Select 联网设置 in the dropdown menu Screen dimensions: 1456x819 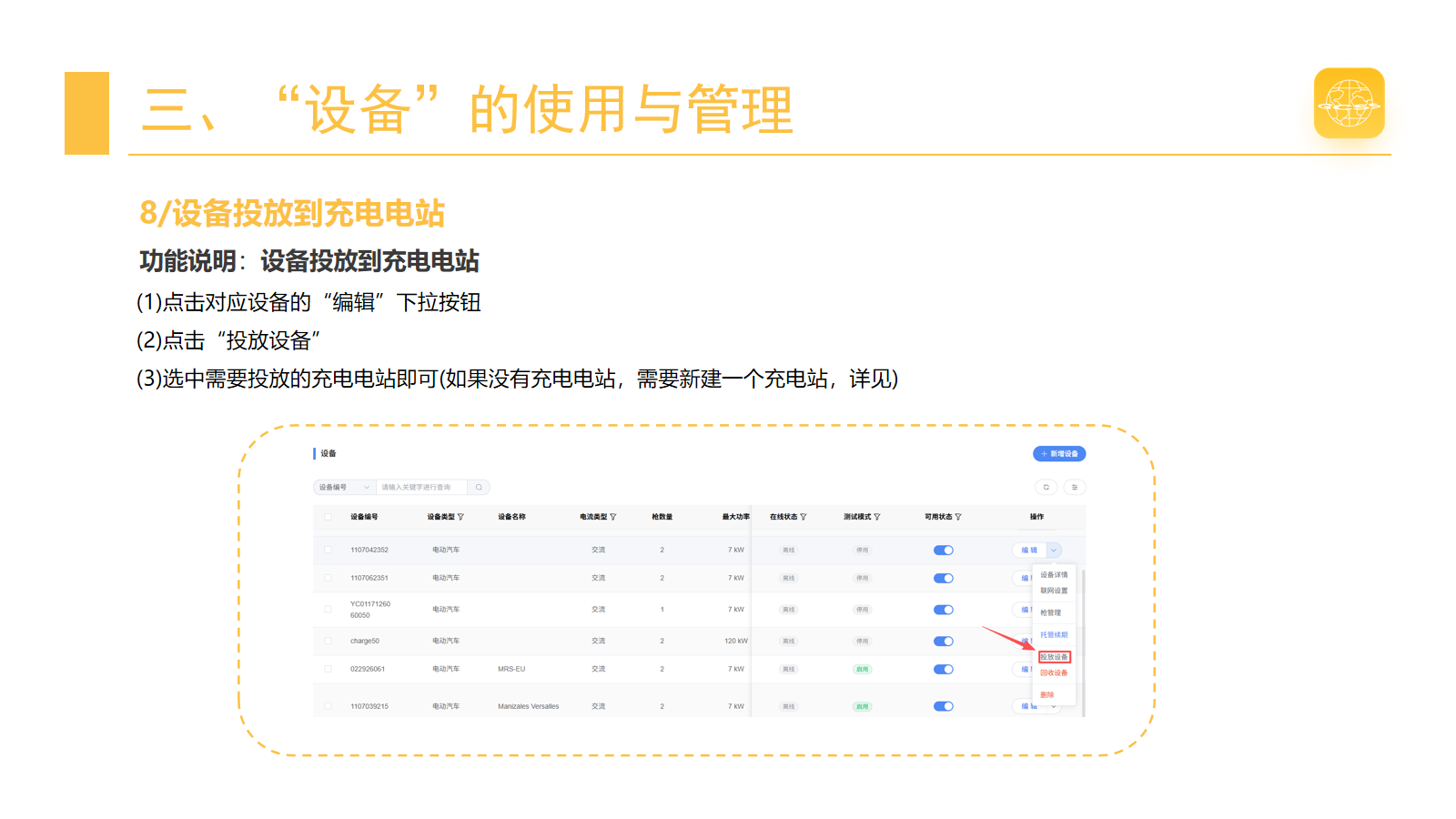pos(1054,591)
